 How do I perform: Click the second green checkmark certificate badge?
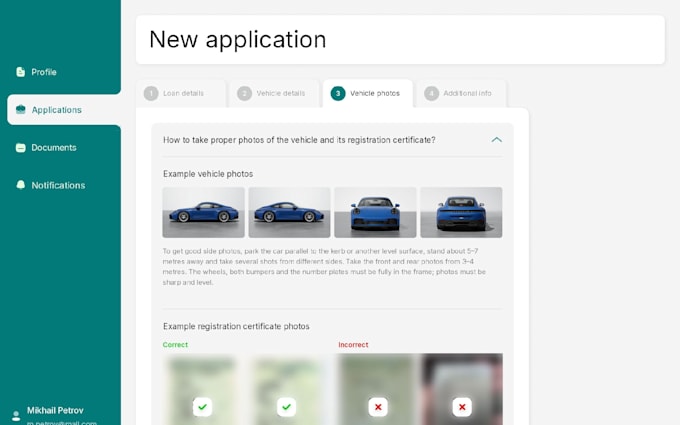coord(287,407)
